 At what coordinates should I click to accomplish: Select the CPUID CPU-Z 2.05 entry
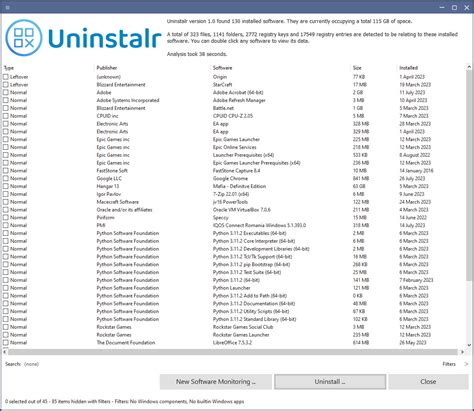233,116
